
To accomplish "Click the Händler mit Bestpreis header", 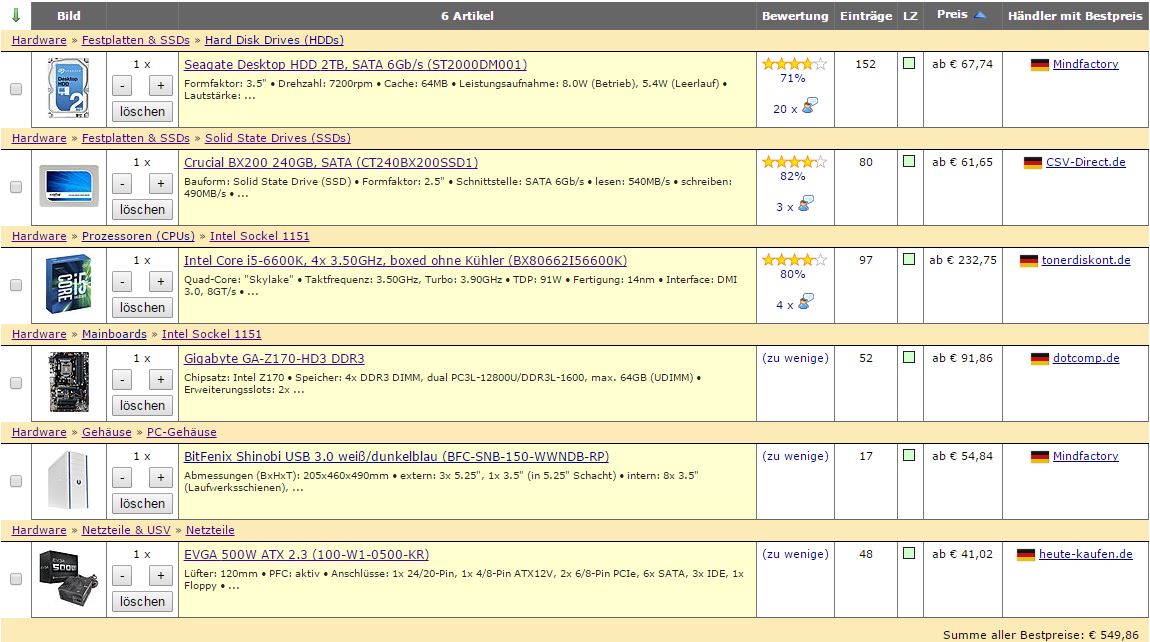I will 1075,15.
